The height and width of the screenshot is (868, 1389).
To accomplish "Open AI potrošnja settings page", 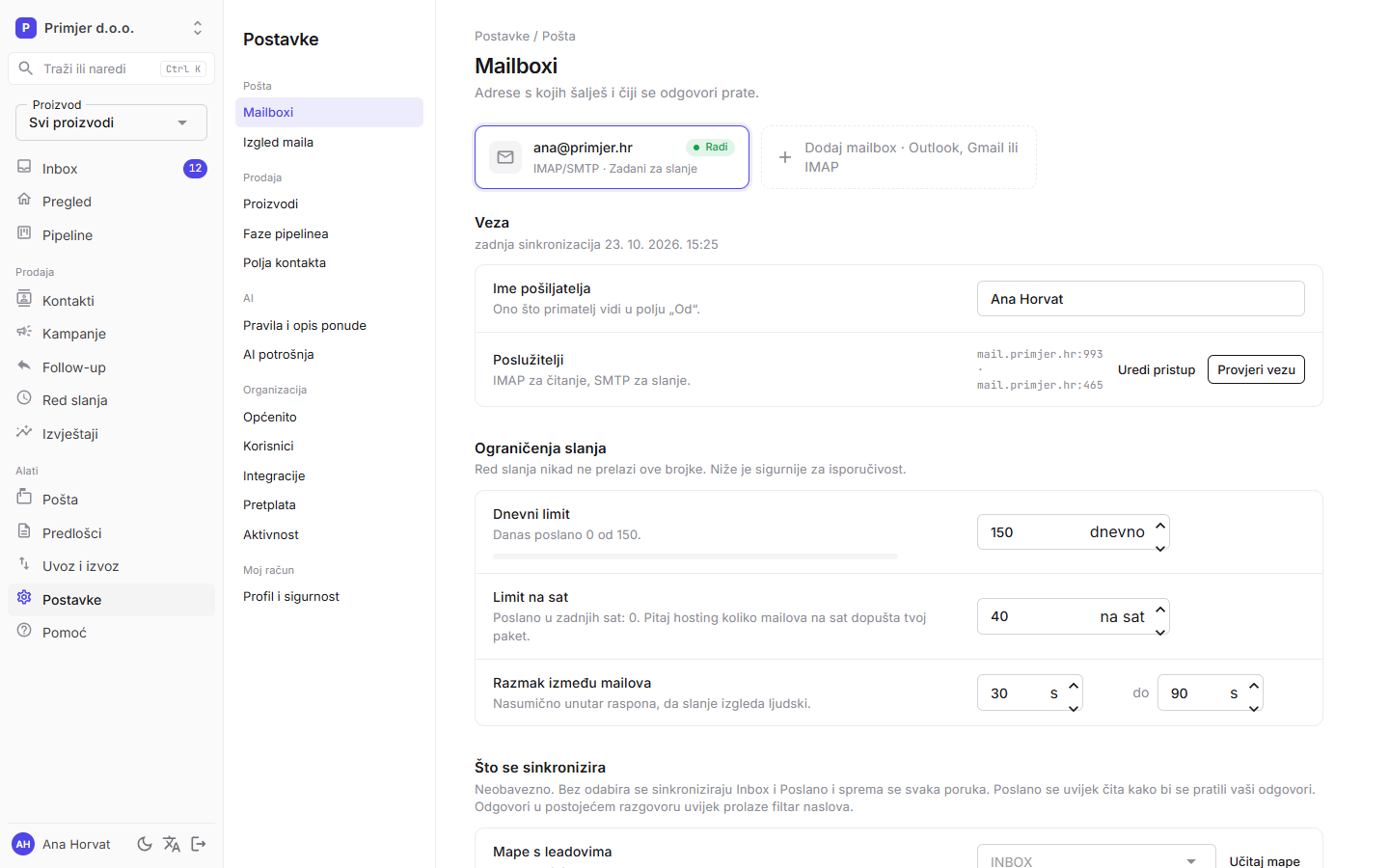I will pos(329,354).
